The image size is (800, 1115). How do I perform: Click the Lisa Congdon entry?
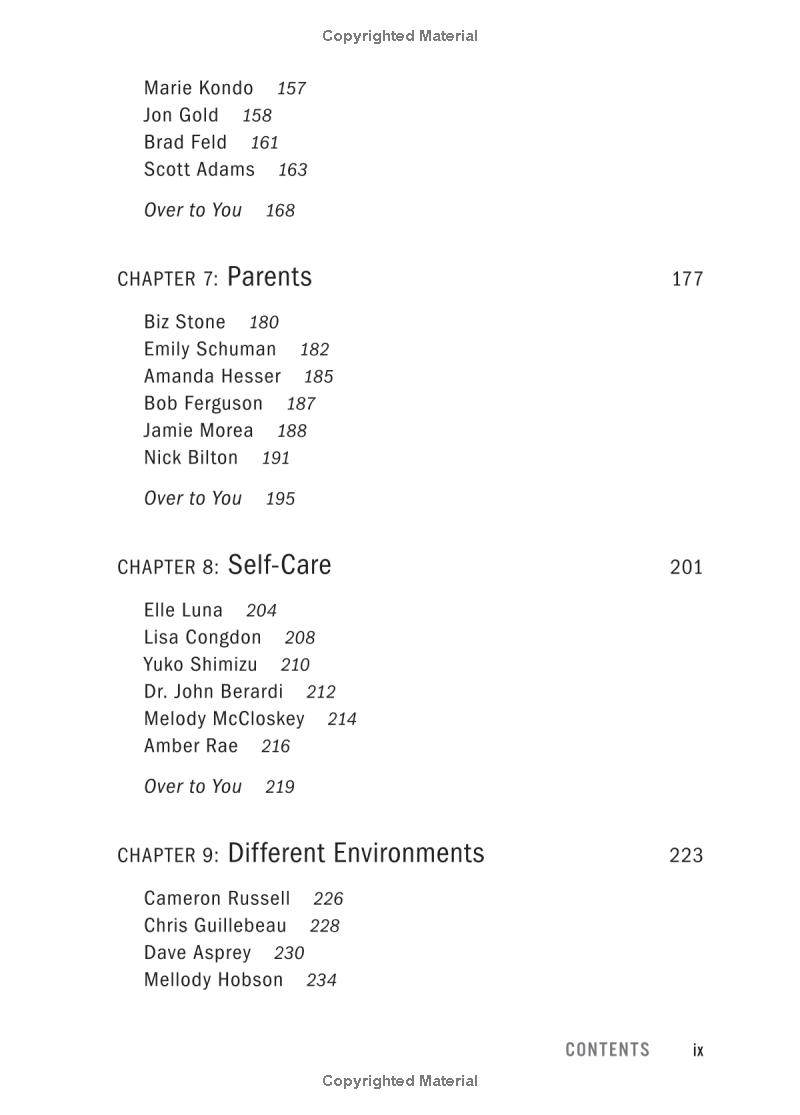coord(202,637)
